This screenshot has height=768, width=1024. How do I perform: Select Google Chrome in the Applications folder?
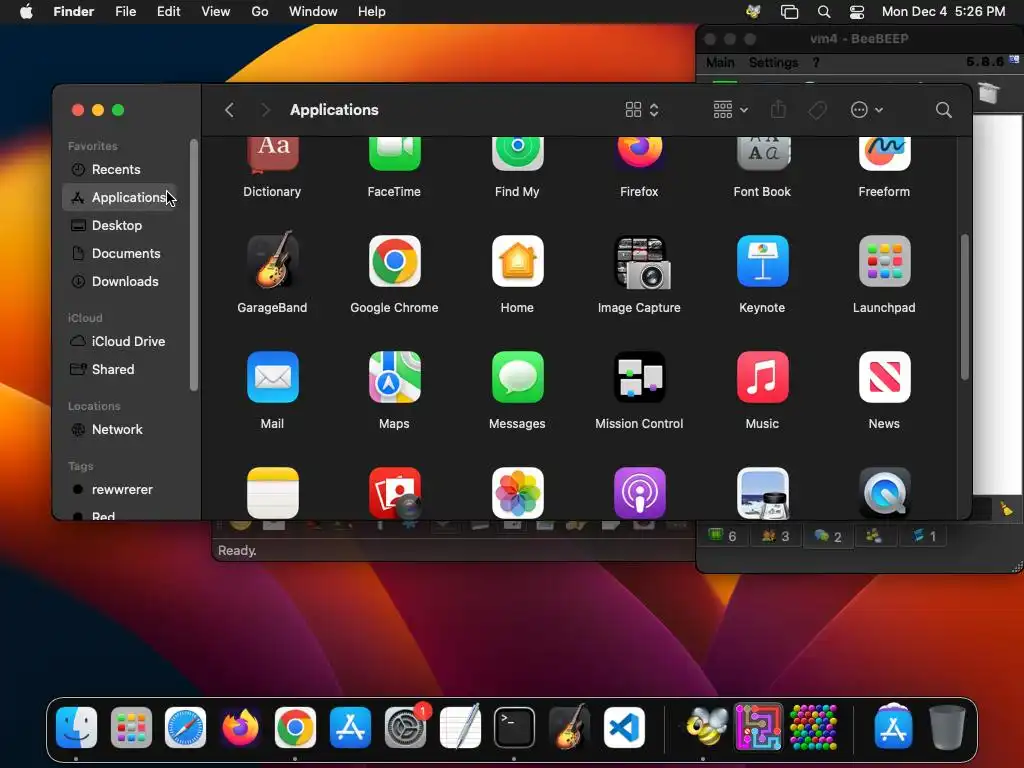pyautogui.click(x=394, y=261)
